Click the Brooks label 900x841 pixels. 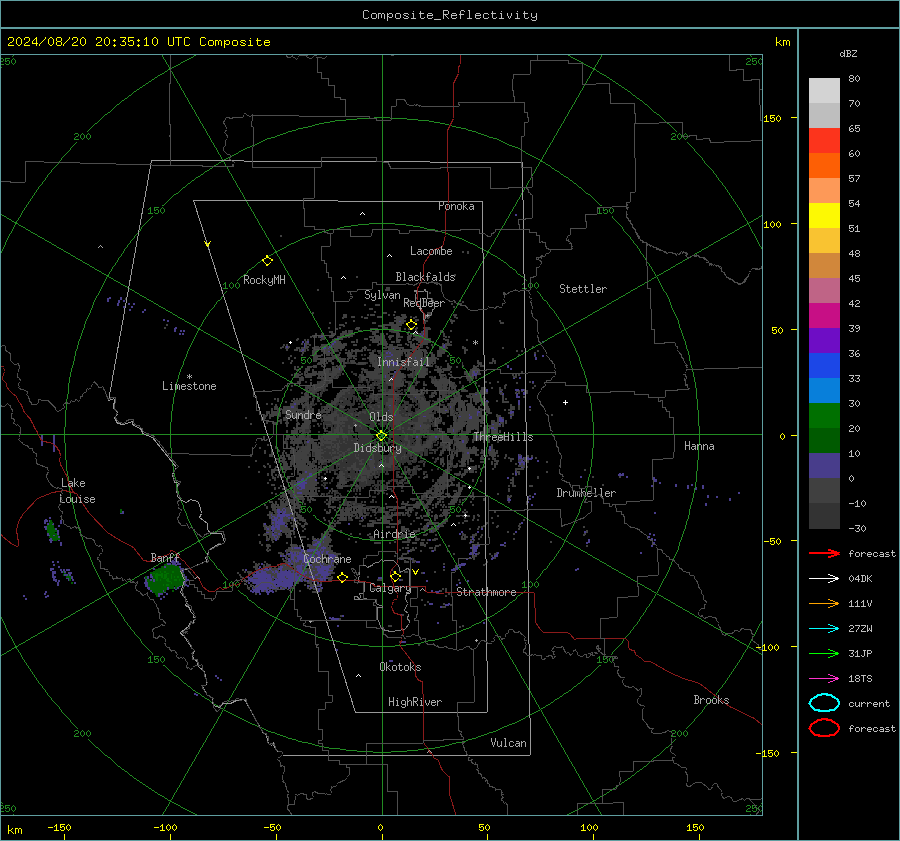tap(711, 700)
